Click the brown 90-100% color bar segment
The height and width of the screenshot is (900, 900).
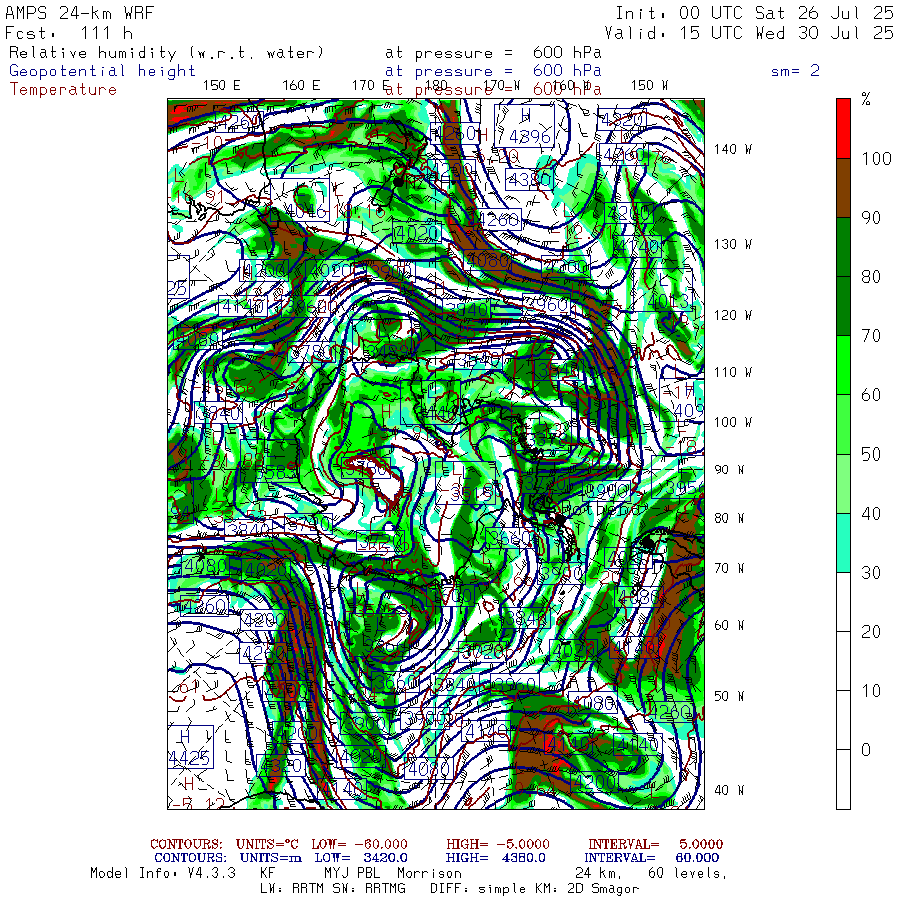click(x=843, y=188)
